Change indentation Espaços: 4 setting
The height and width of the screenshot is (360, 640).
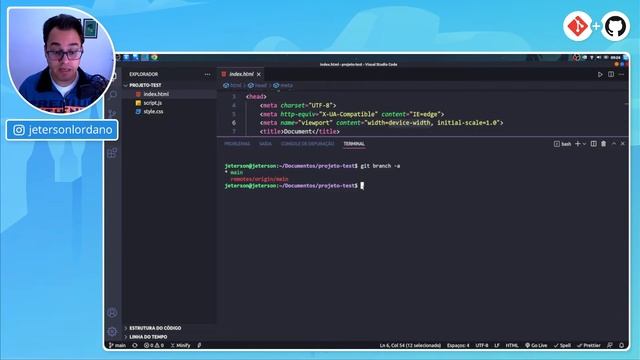[458, 345]
